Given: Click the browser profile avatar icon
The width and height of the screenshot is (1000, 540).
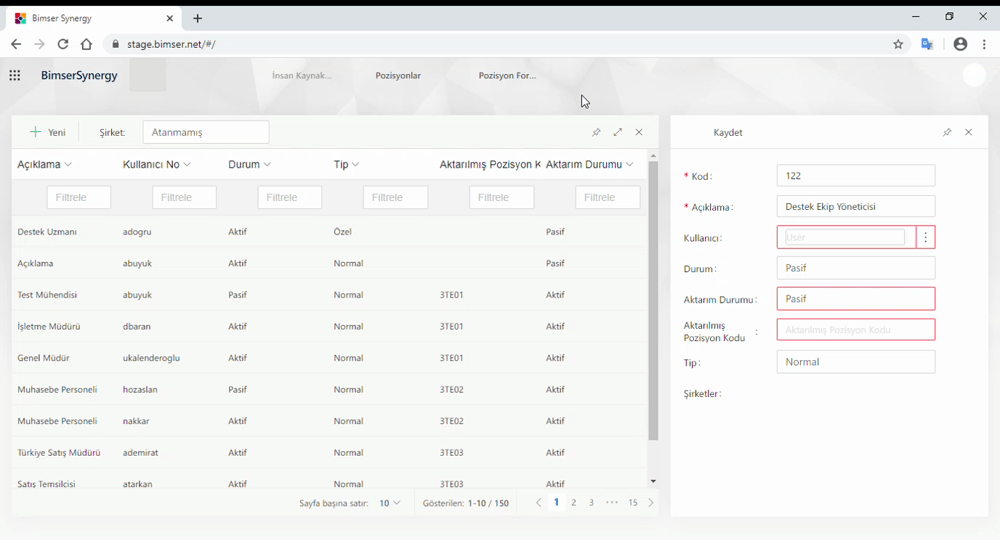Looking at the screenshot, I should tap(960, 44).
